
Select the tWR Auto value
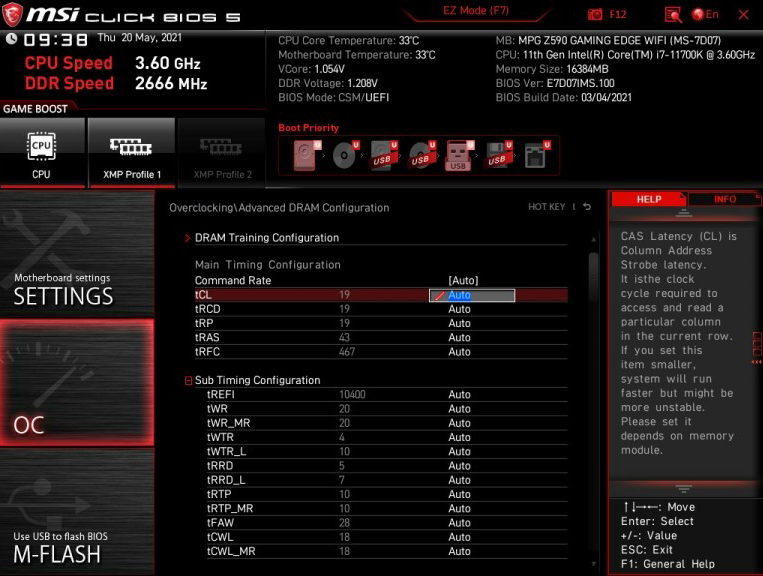459,409
